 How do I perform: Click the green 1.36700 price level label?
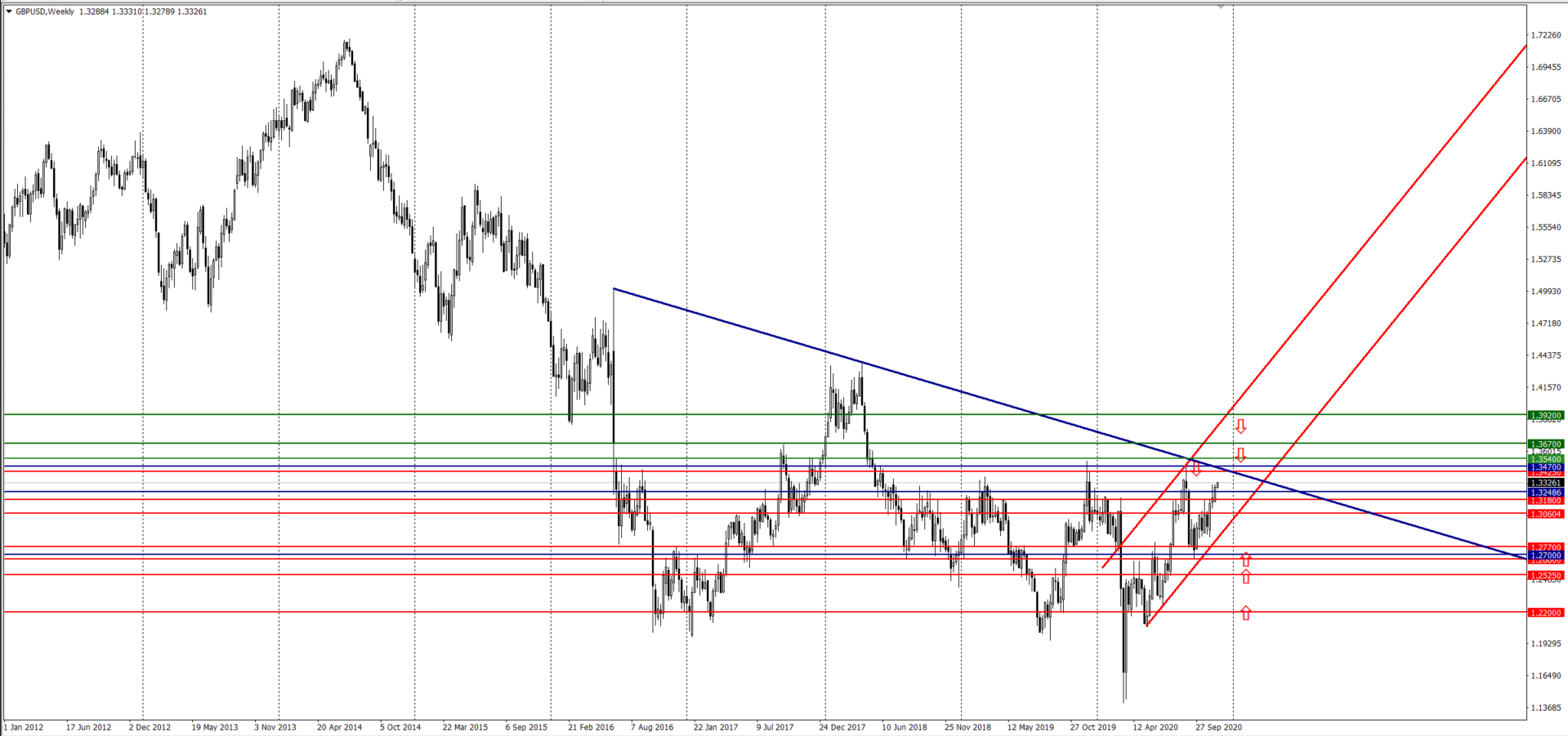point(1545,444)
